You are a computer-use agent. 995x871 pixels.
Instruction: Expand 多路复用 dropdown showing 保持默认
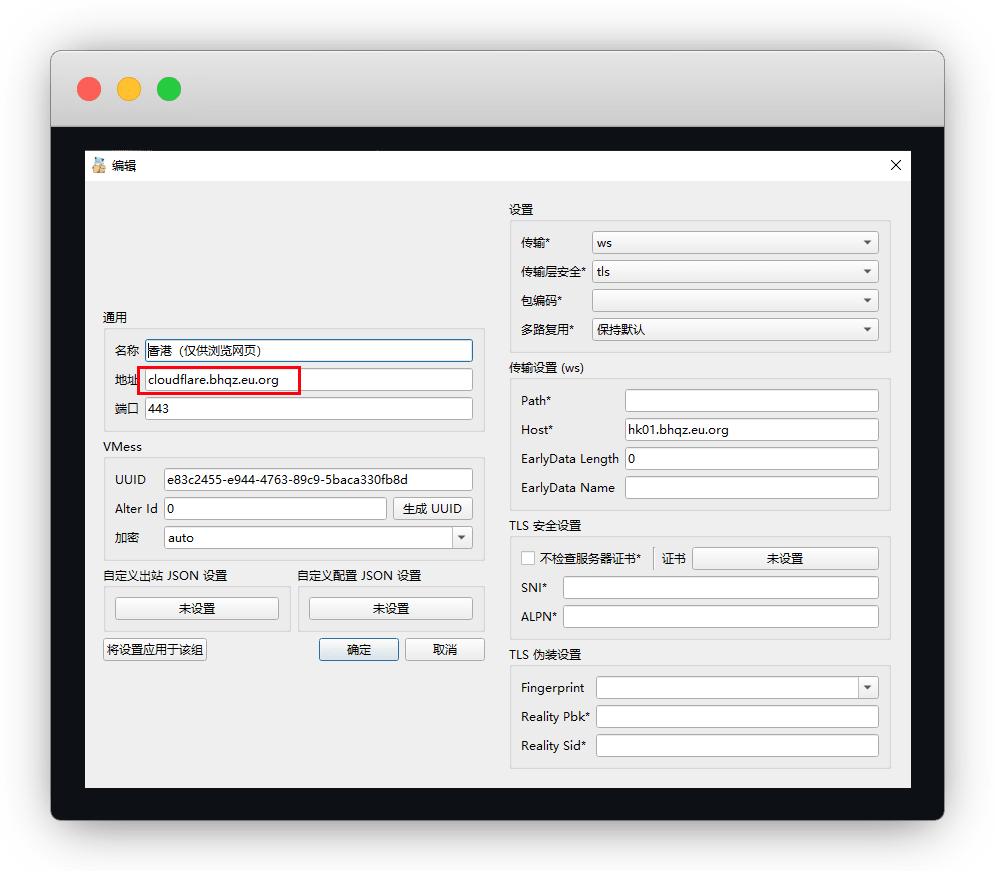pos(735,329)
